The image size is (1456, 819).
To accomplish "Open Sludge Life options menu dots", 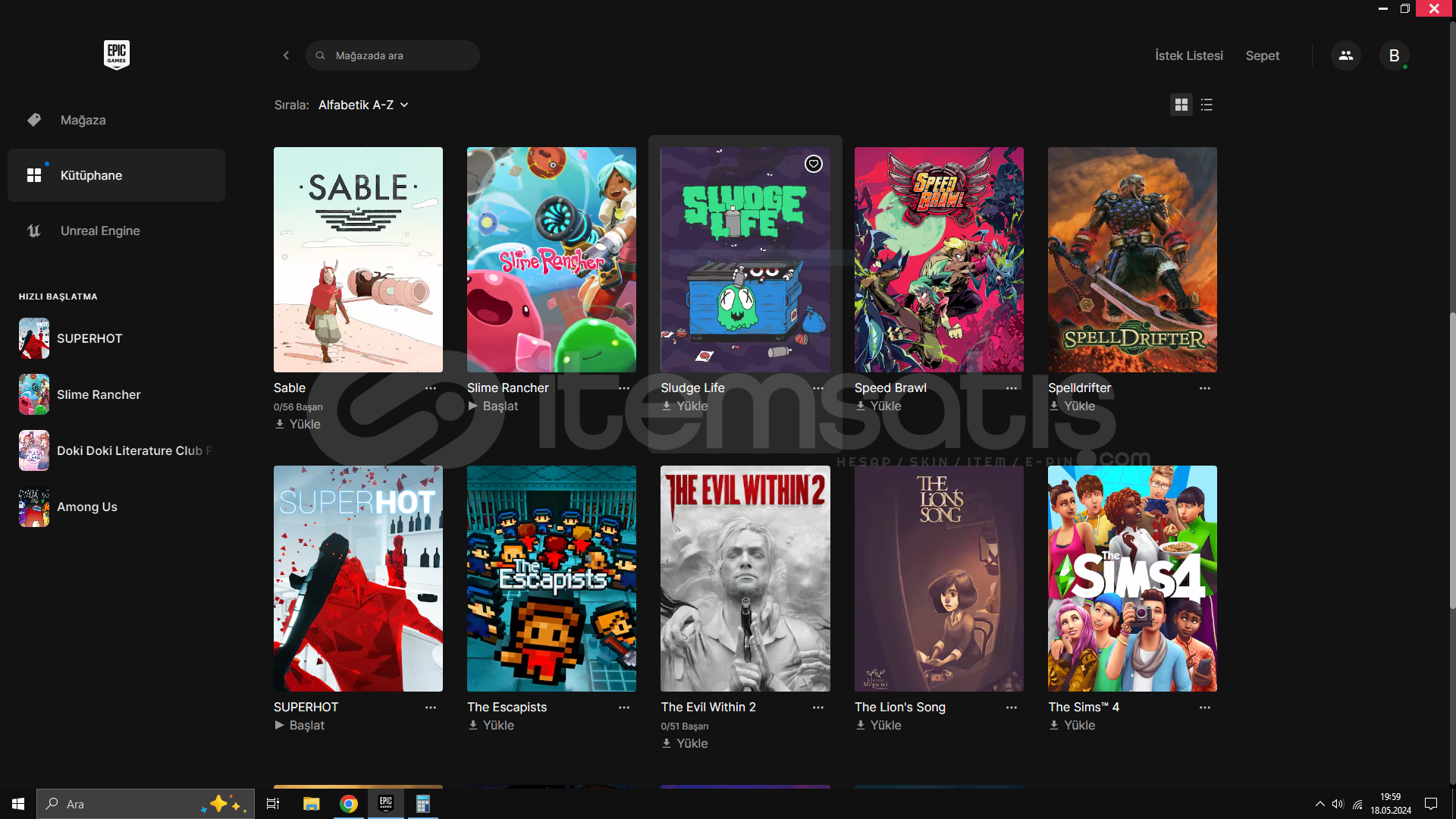I will [x=818, y=388].
